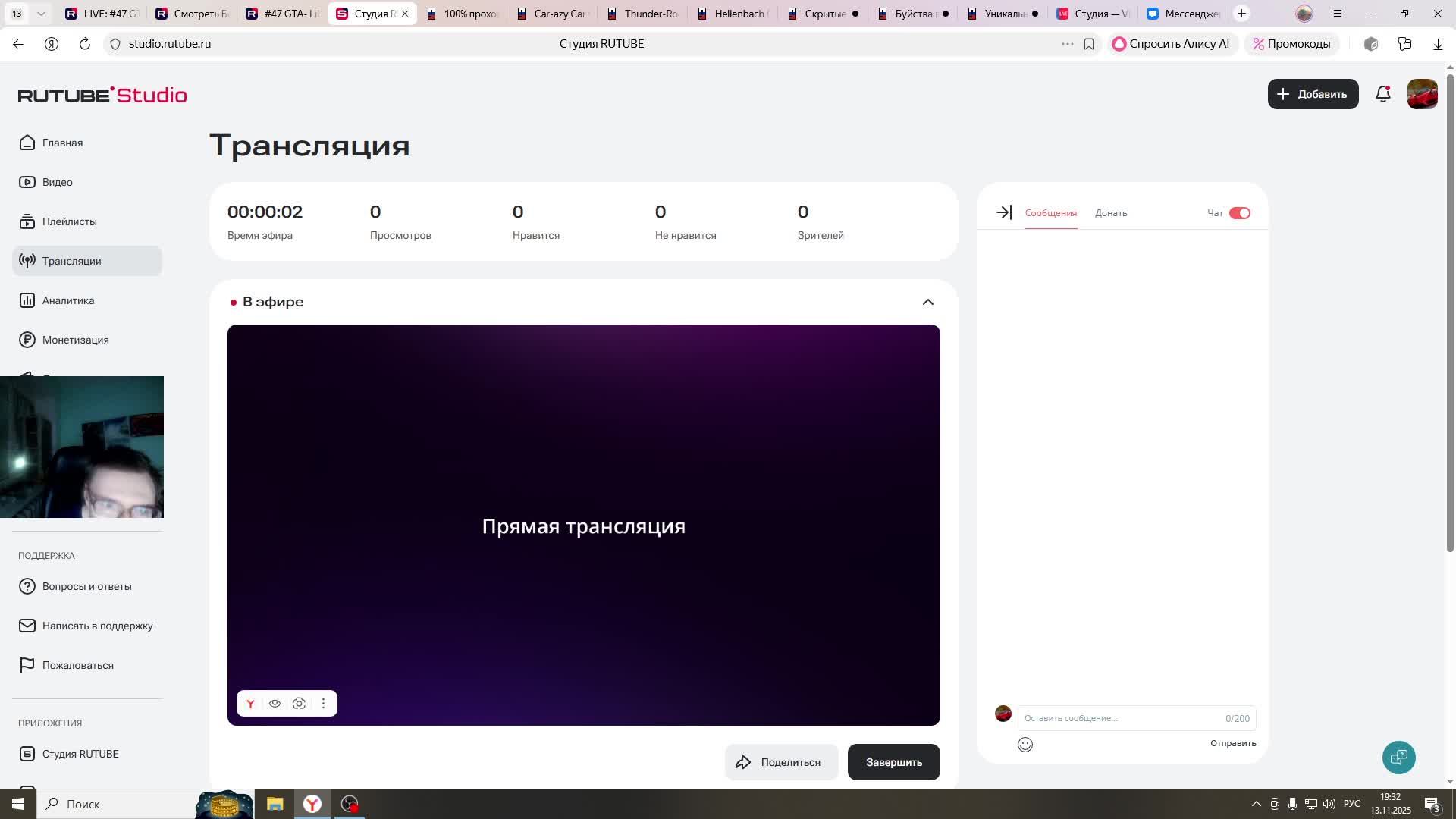This screenshot has height=819, width=1456.
Task: Click the floating support chat icon
Action: 1398,757
